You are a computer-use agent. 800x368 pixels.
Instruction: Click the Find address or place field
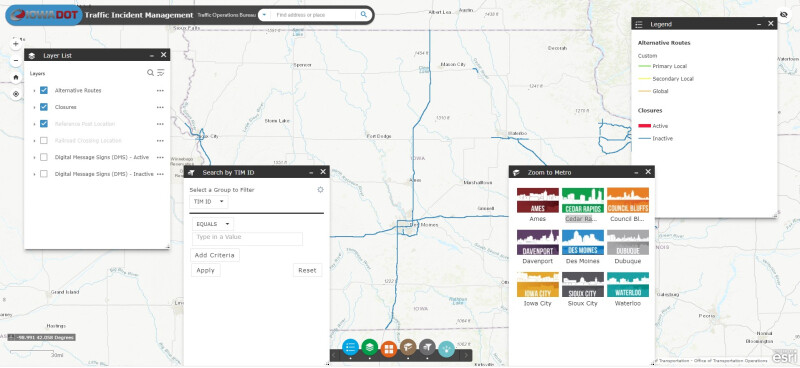point(313,15)
